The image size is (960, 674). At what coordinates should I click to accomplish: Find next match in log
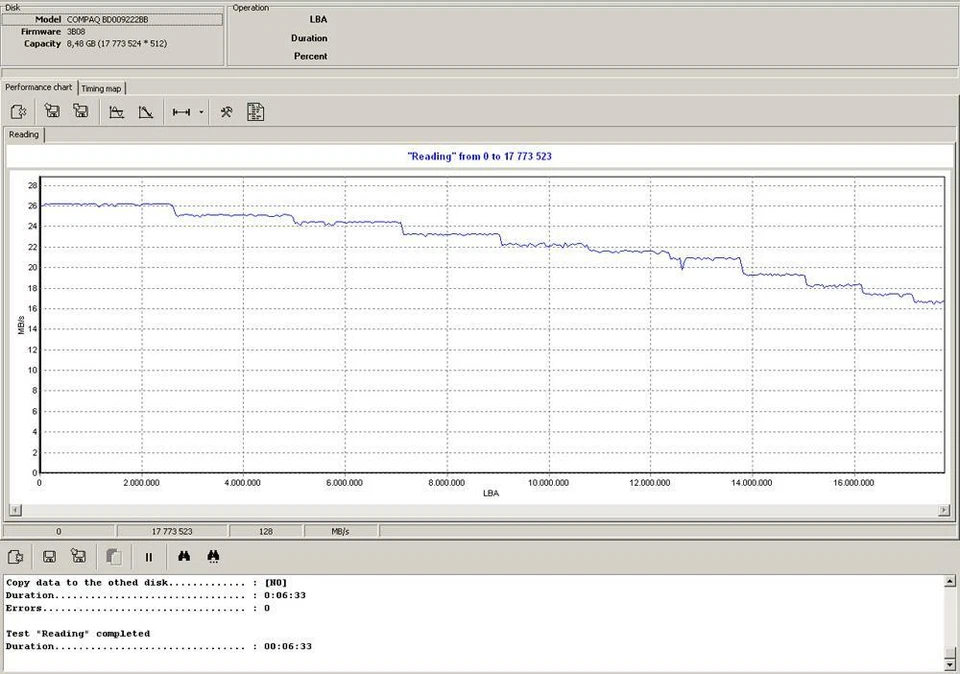(x=214, y=556)
